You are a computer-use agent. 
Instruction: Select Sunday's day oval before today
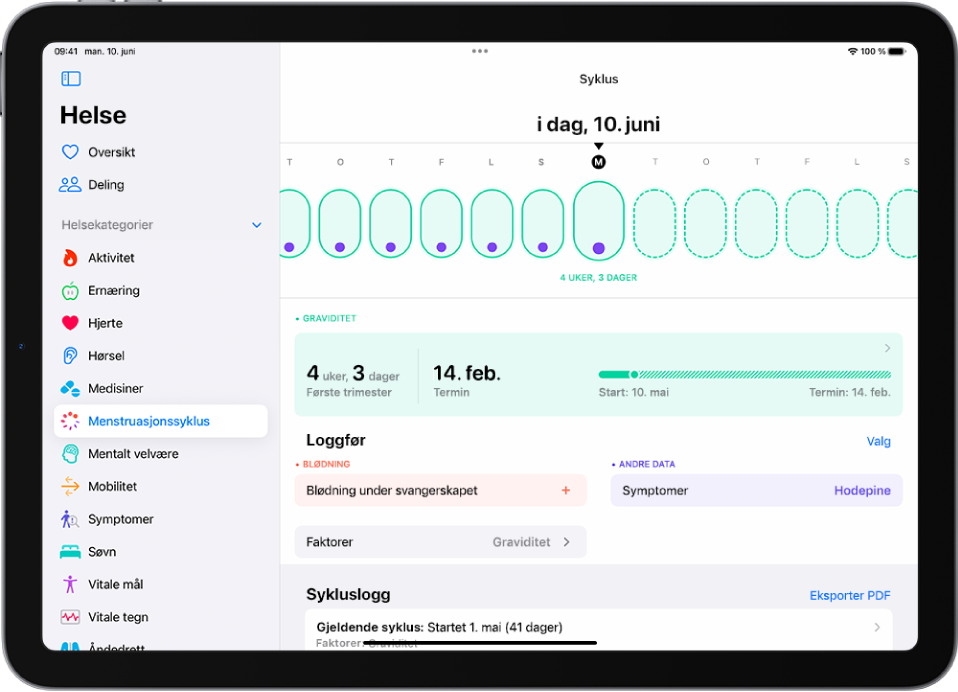coord(543,224)
